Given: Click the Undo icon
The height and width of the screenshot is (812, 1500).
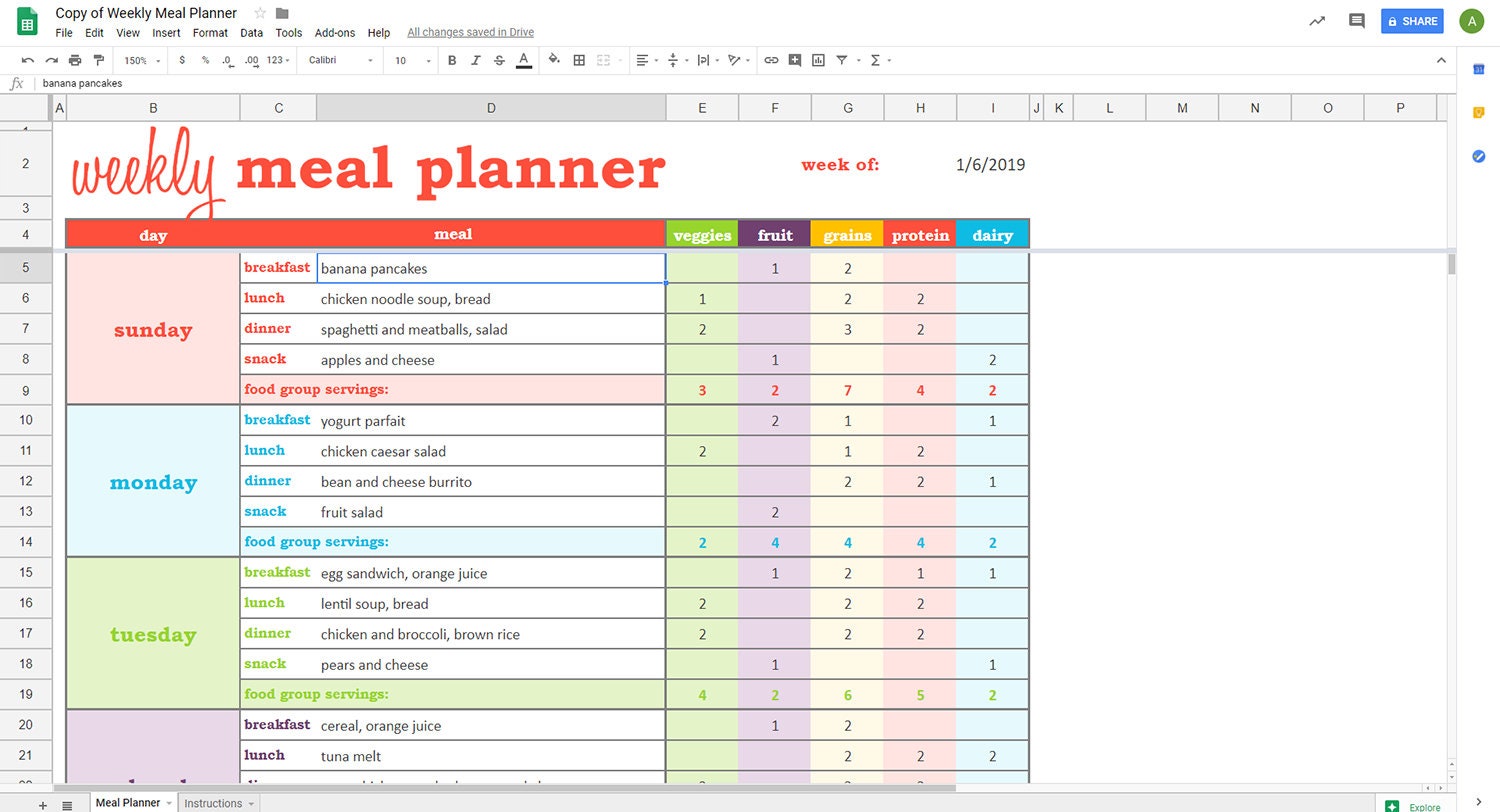Looking at the screenshot, I should coord(28,60).
